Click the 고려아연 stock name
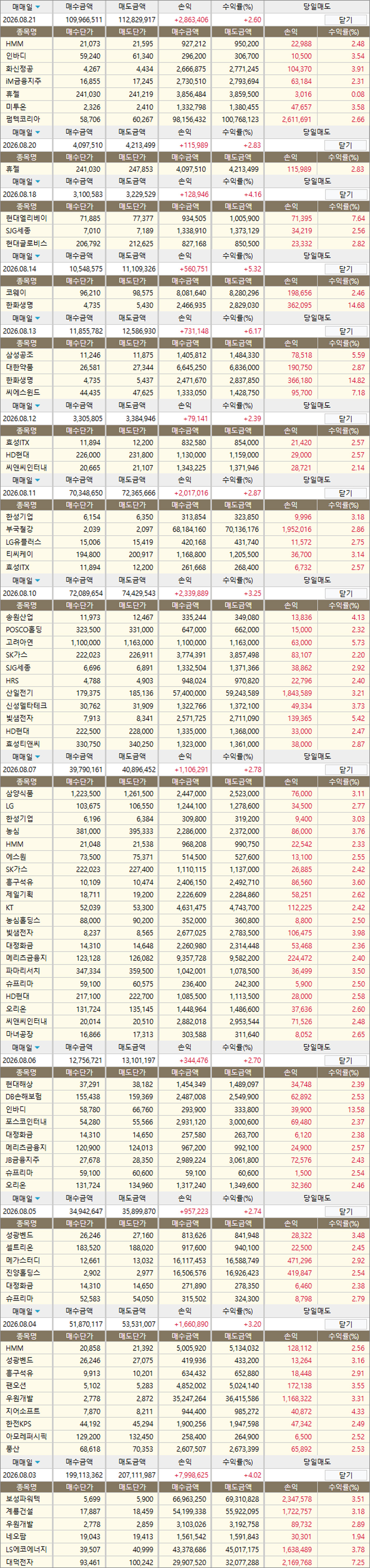Screen dimensions: 370x1568 [19, 642]
